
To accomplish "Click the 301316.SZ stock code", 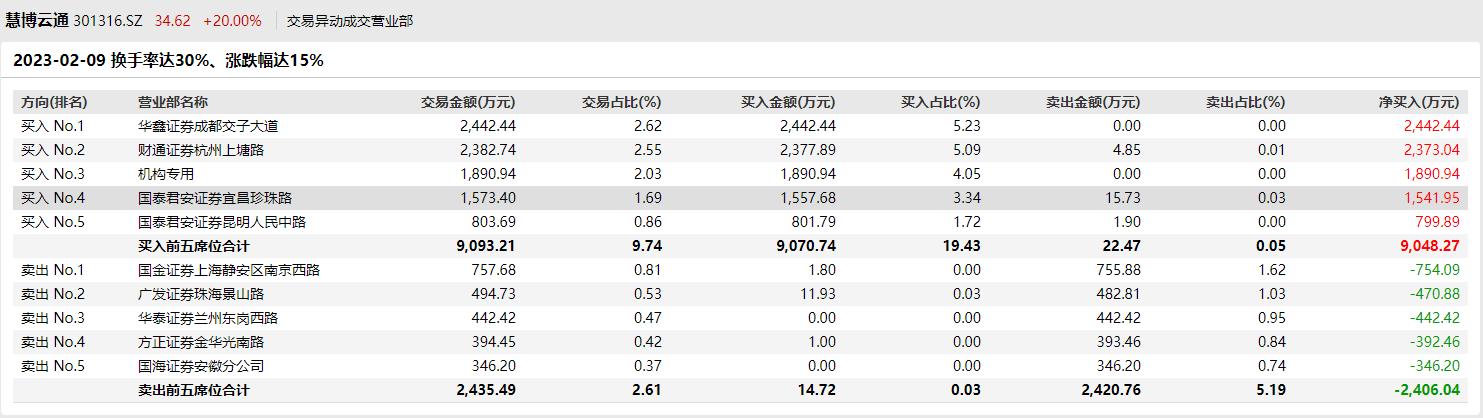I will point(109,21).
